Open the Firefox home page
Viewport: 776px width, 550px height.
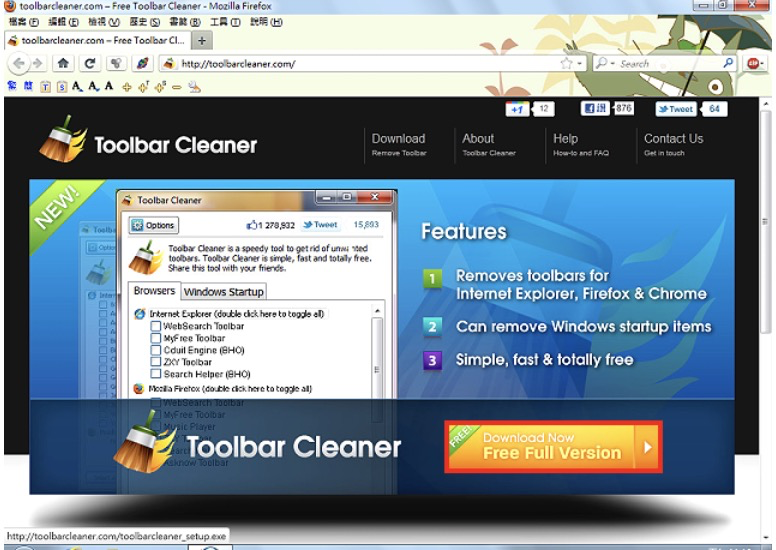tap(63, 63)
